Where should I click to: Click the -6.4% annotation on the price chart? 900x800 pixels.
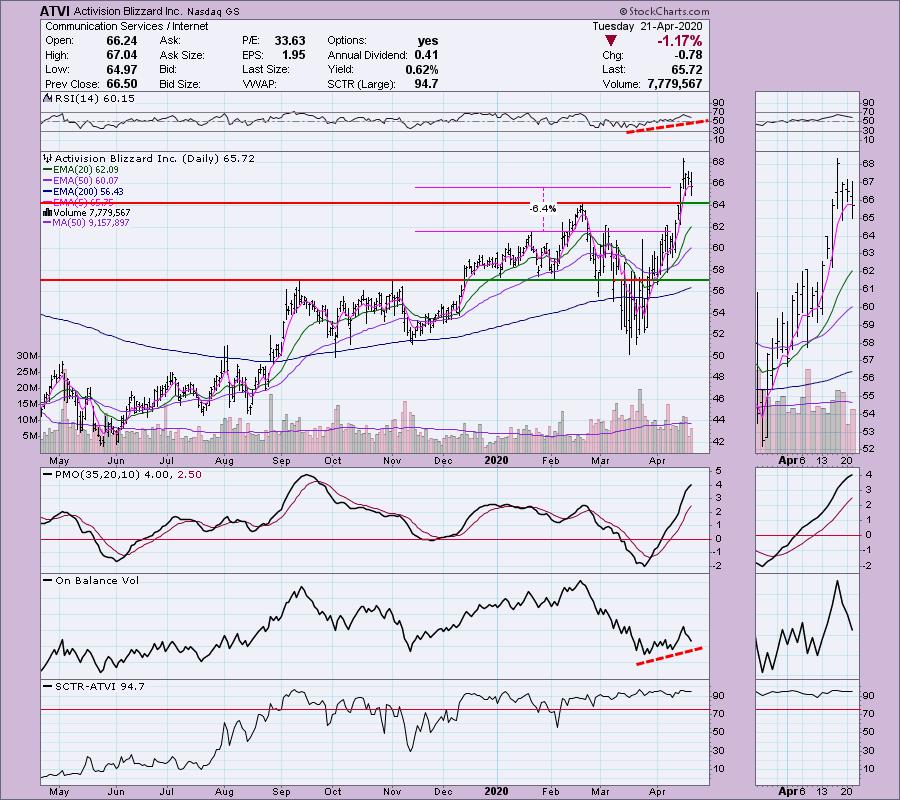point(542,209)
